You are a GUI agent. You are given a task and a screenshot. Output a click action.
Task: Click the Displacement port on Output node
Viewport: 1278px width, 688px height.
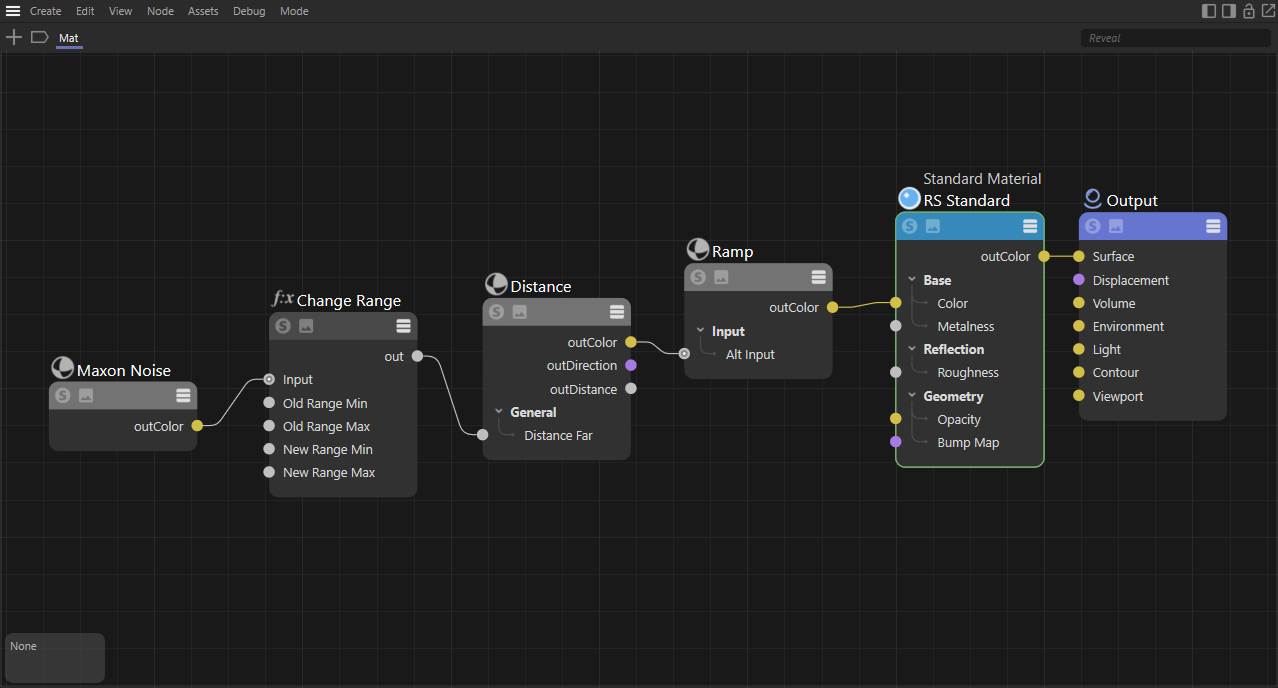pos(1079,280)
